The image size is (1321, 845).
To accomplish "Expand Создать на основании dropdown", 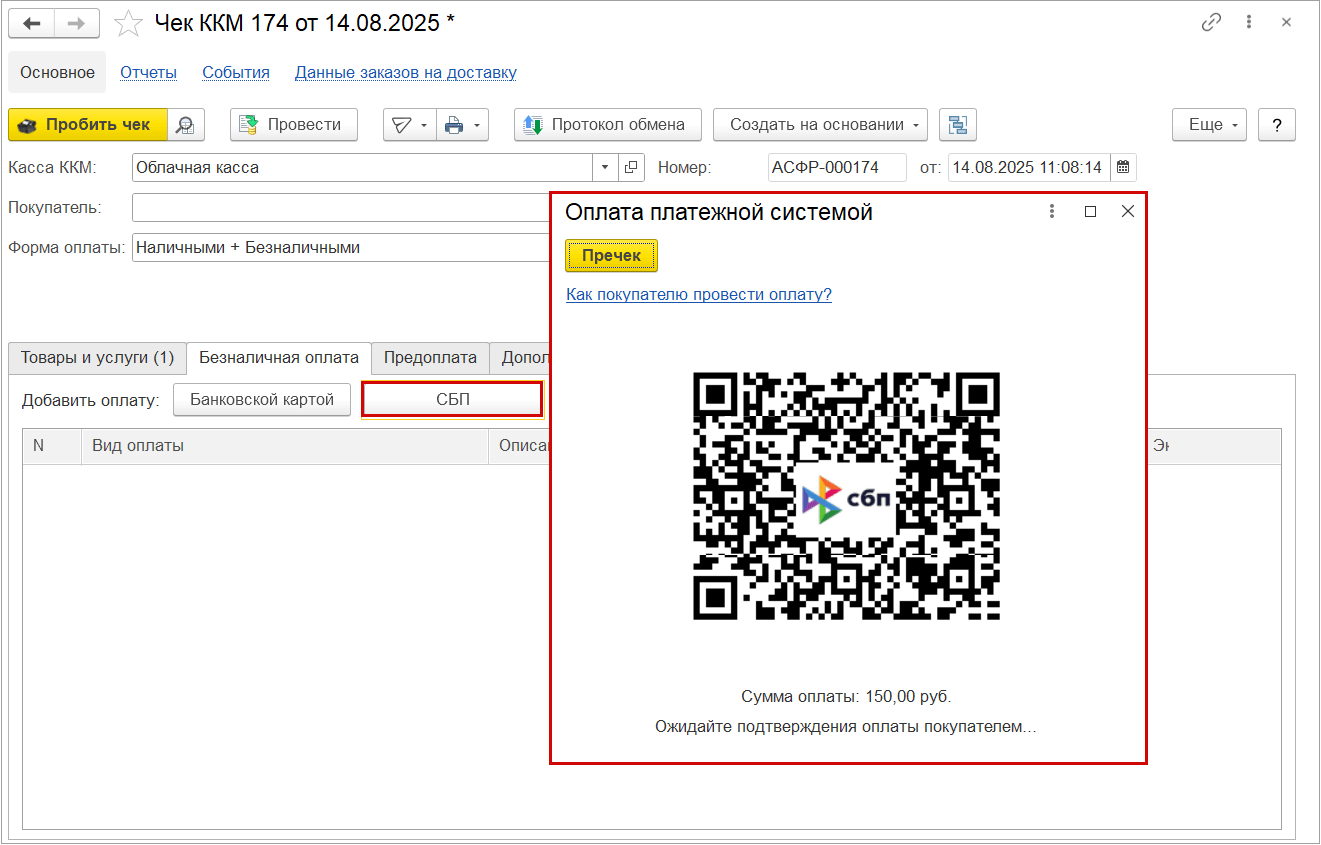I will pos(820,125).
